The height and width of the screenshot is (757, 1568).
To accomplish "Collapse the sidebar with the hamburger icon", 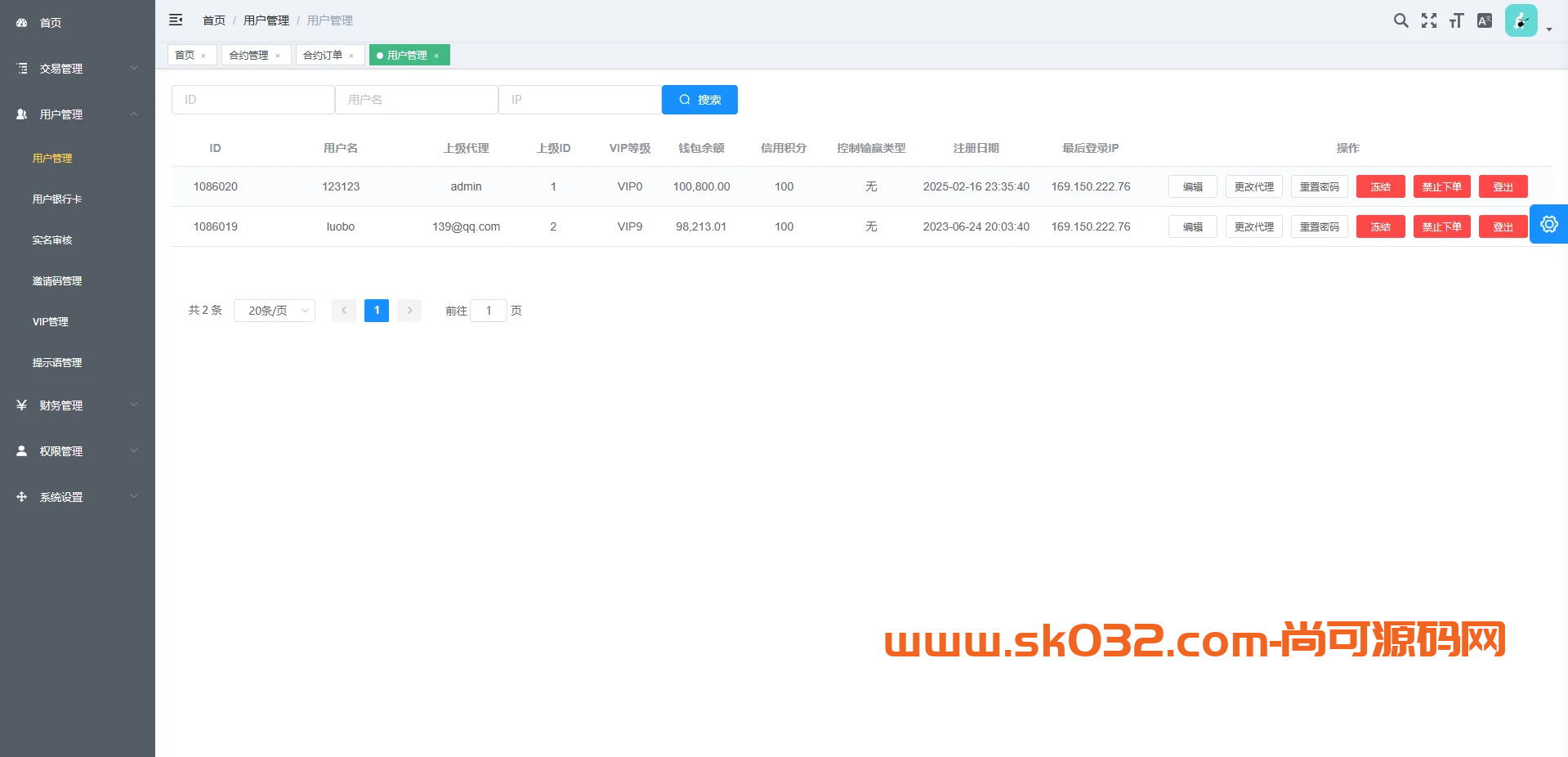I will 176,20.
